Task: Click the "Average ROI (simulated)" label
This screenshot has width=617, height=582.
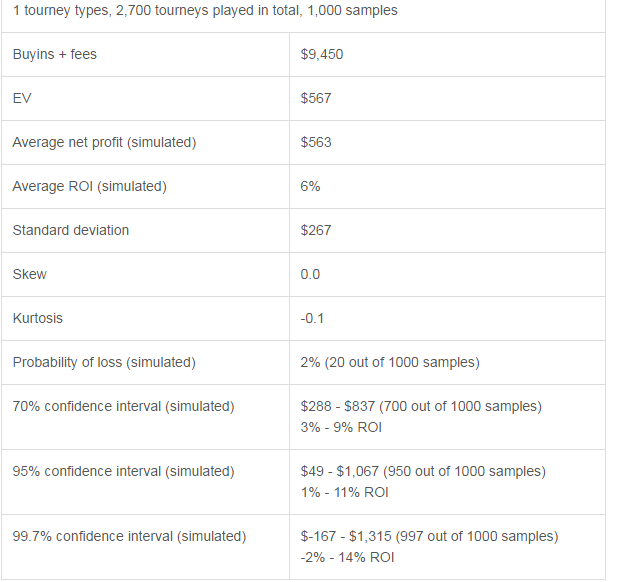Action: [89, 186]
